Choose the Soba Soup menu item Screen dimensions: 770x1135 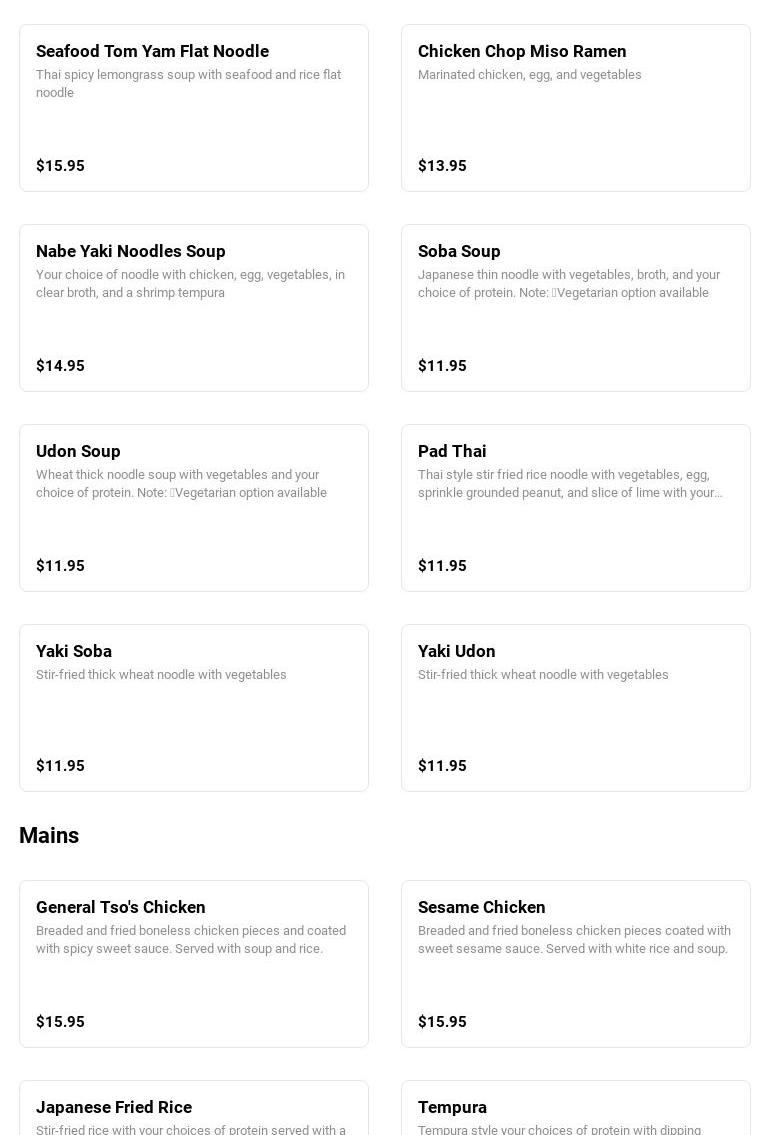(575, 308)
